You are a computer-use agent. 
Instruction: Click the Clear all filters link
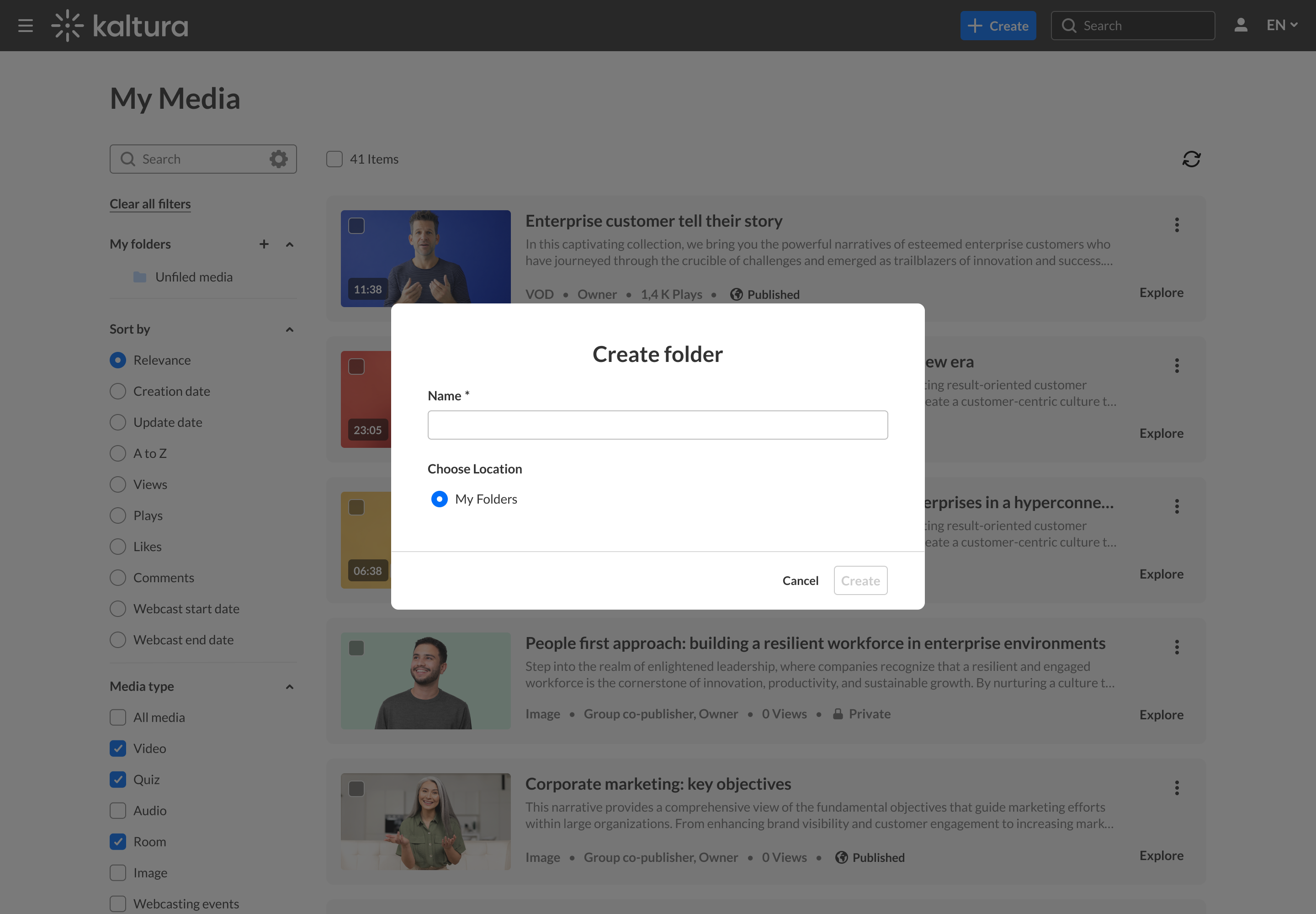pyautogui.click(x=150, y=204)
